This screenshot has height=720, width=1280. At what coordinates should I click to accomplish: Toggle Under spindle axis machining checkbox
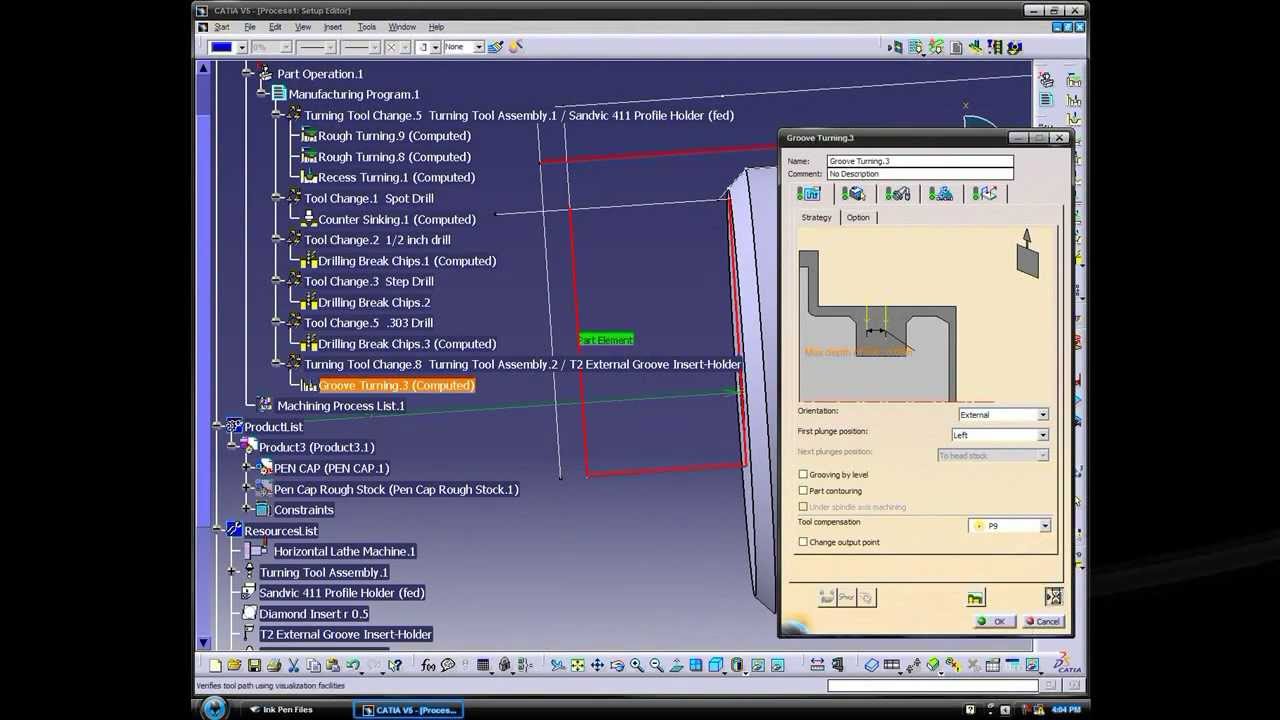[803, 507]
